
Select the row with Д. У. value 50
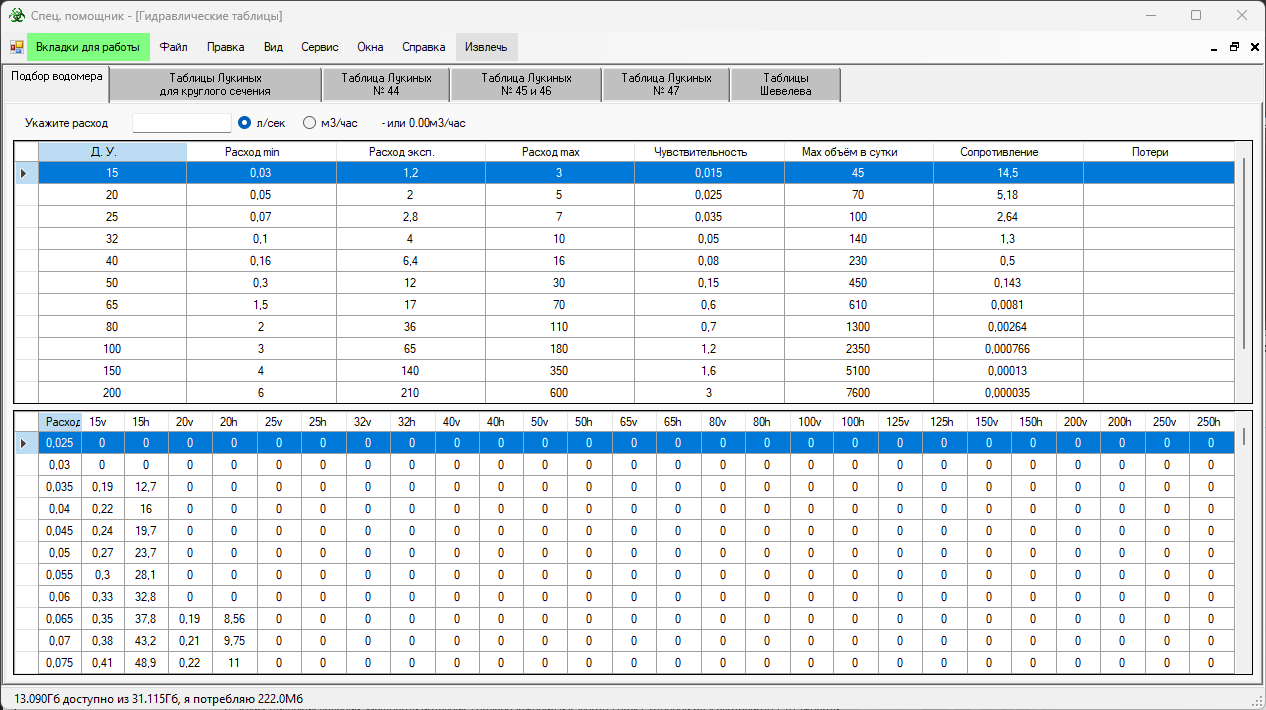112,283
